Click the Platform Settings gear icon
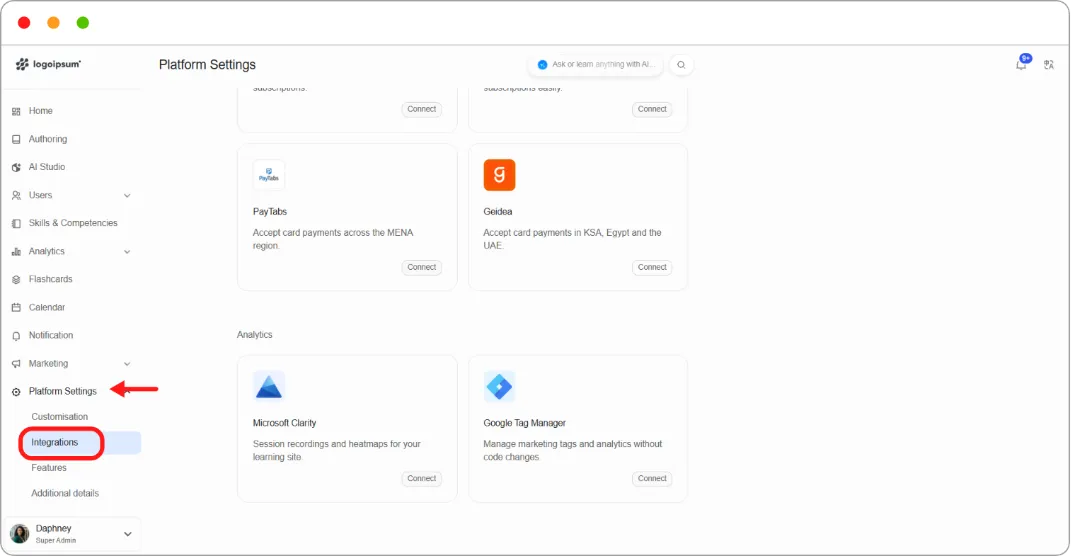This screenshot has height=556, width=1071. tap(16, 392)
